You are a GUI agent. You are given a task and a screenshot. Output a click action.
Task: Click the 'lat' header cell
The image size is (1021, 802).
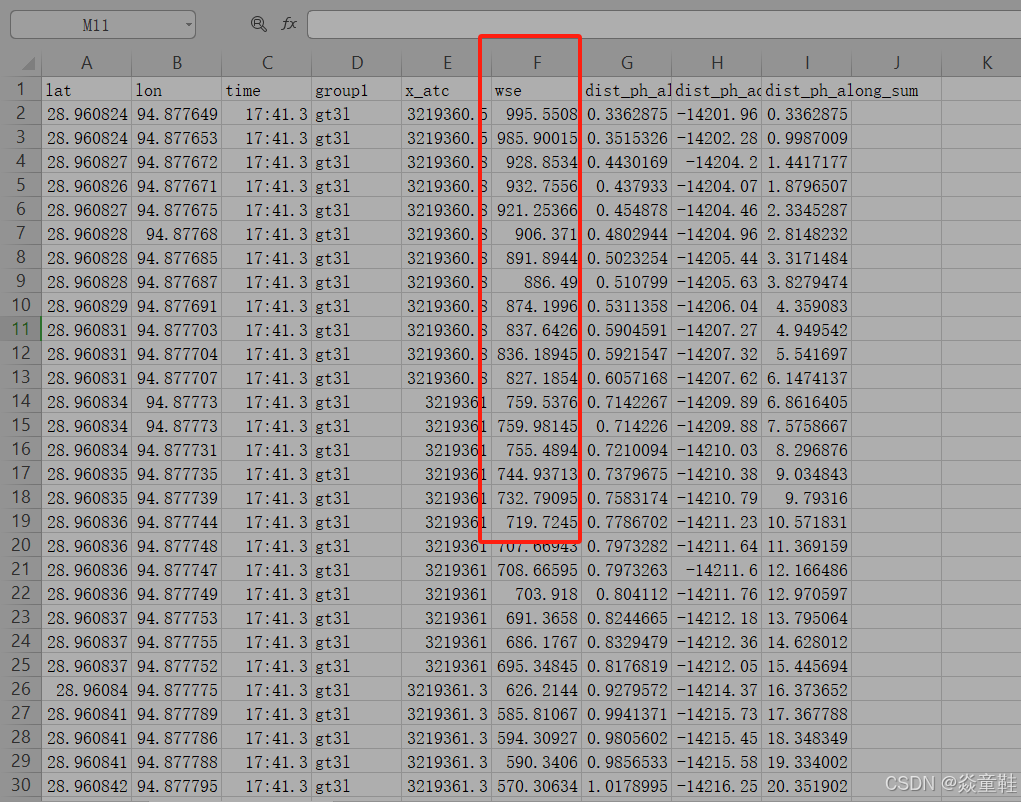[87, 90]
